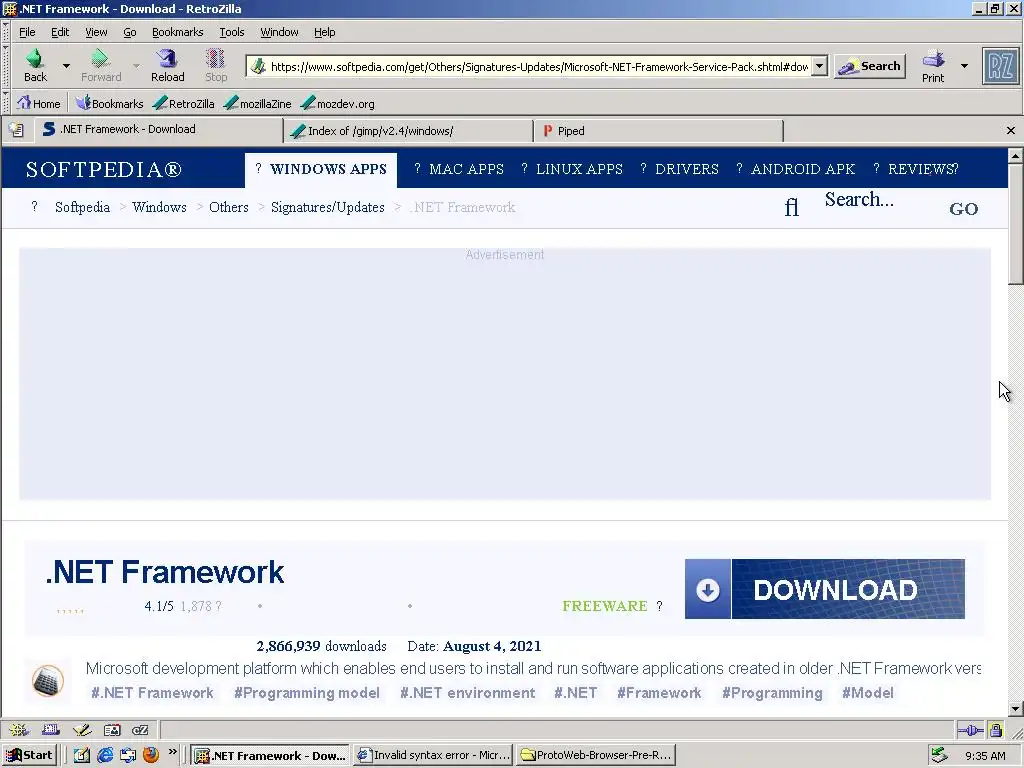
Task: Open the View menu
Action: coord(96,32)
